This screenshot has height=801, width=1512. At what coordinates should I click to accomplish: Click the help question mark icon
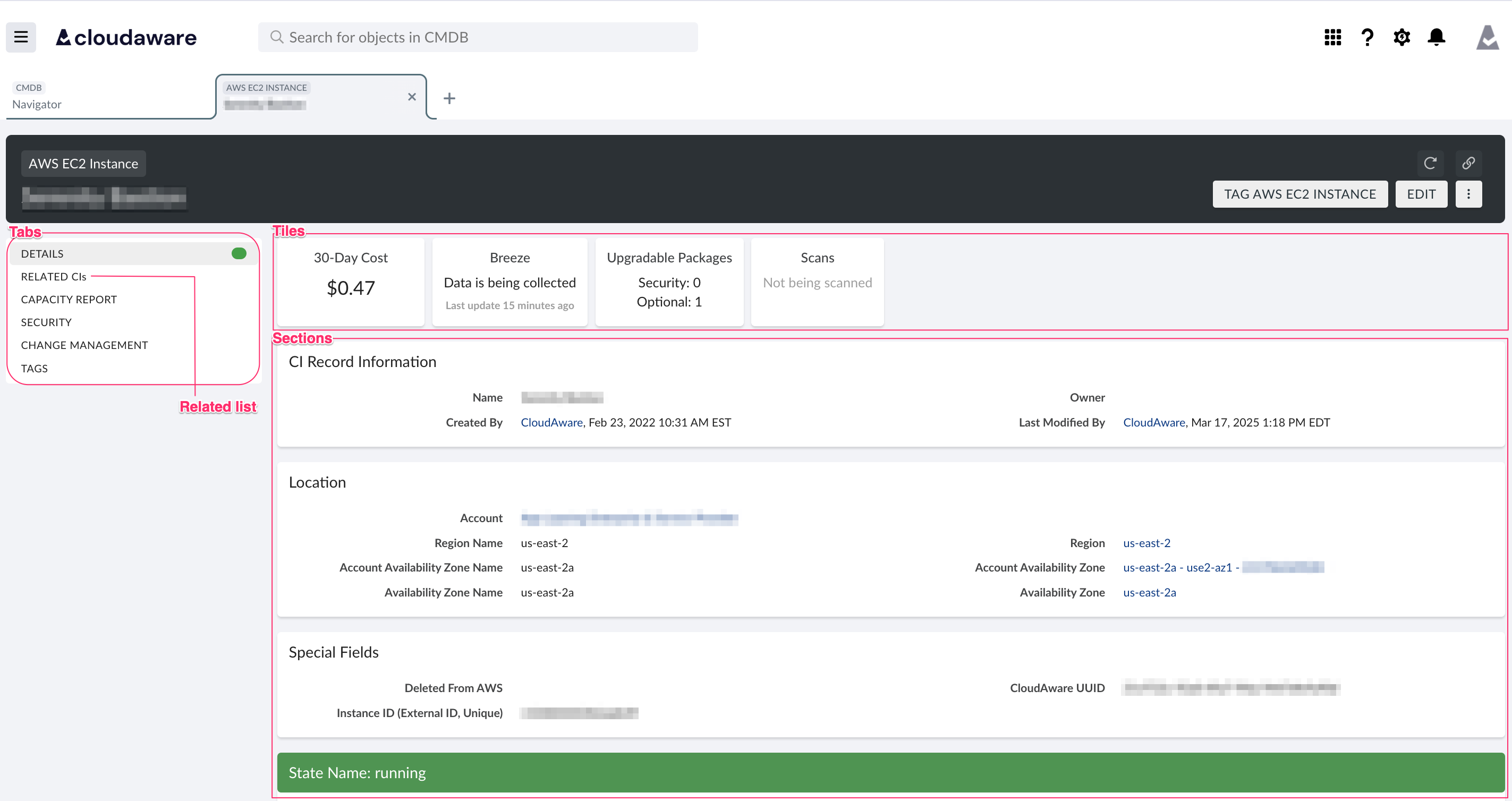pos(1367,37)
